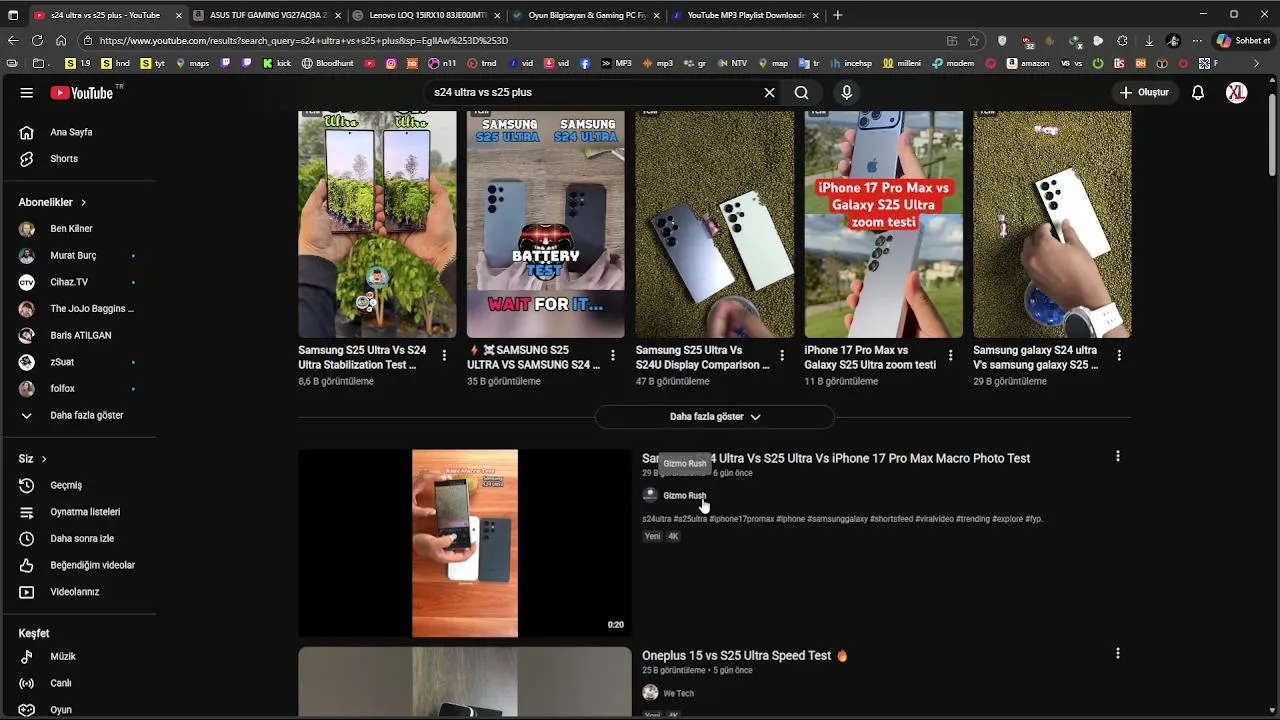This screenshot has height=720, width=1280.
Task: Switch to Oyun Bilgisayarı & Gaming PC tab
Action: point(585,15)
